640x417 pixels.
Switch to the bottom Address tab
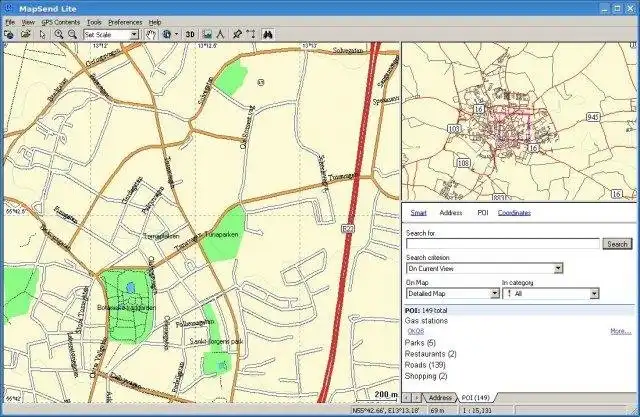point(440,397)
